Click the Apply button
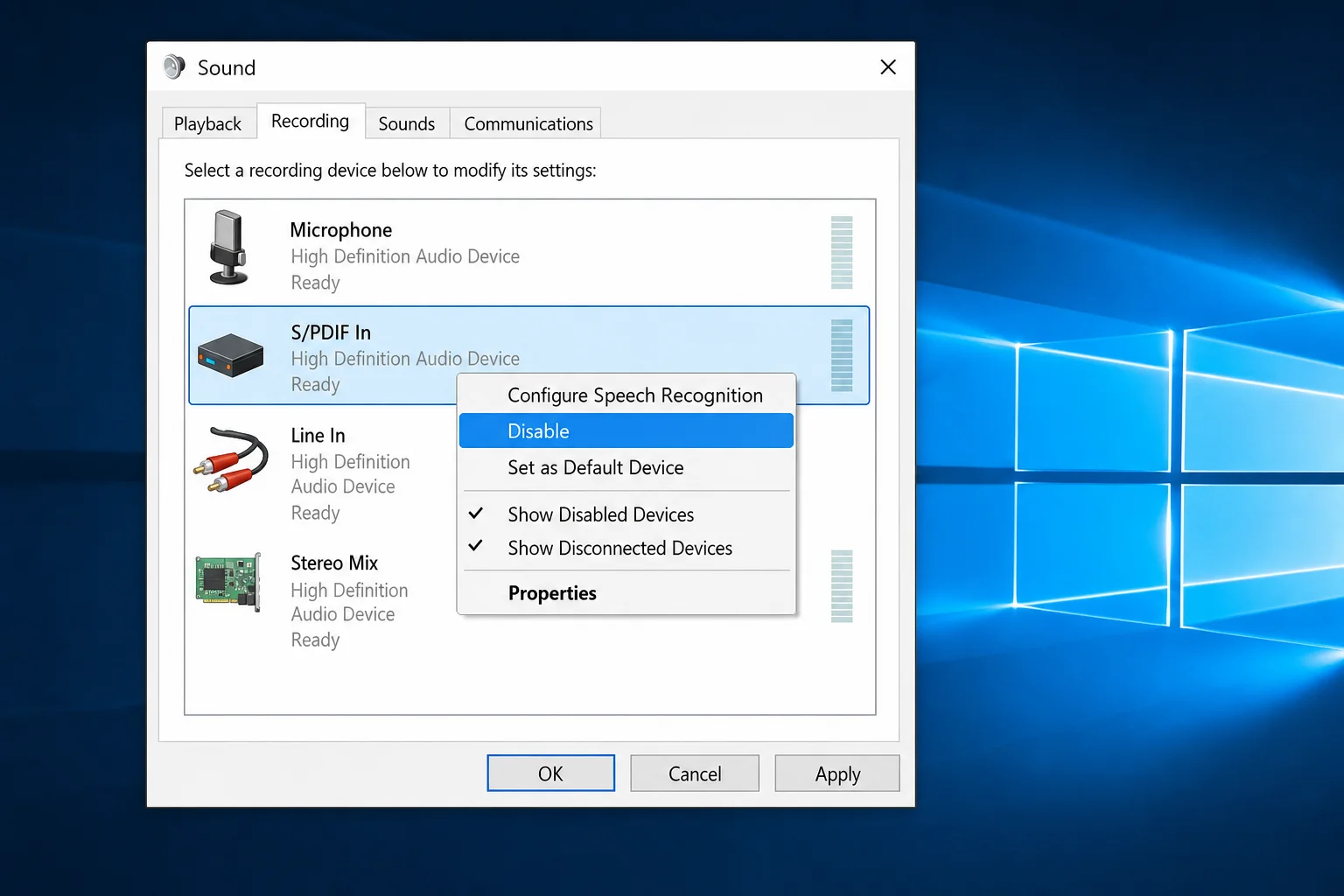The width and height of the screenshot is (1344, 896). pos(837,773)
